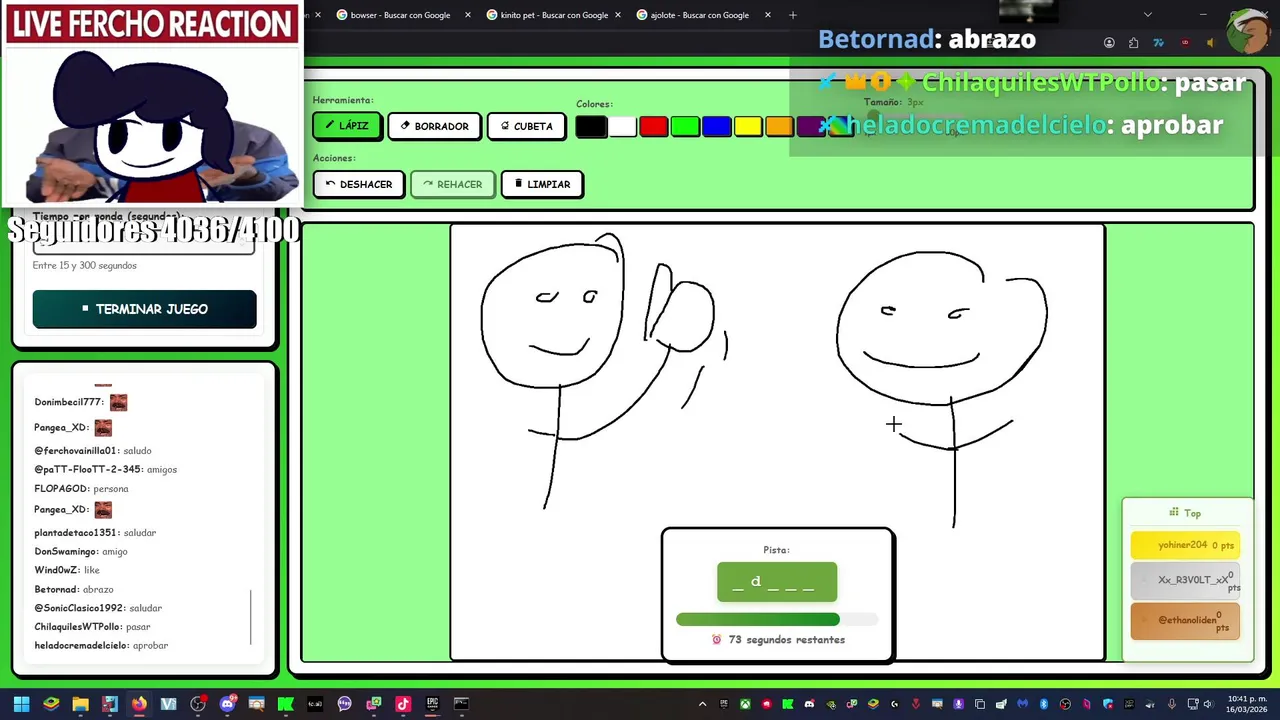This screenshot has width=1280, height=720.
Task: Pick the white color swatch
Action: point(623,127)
